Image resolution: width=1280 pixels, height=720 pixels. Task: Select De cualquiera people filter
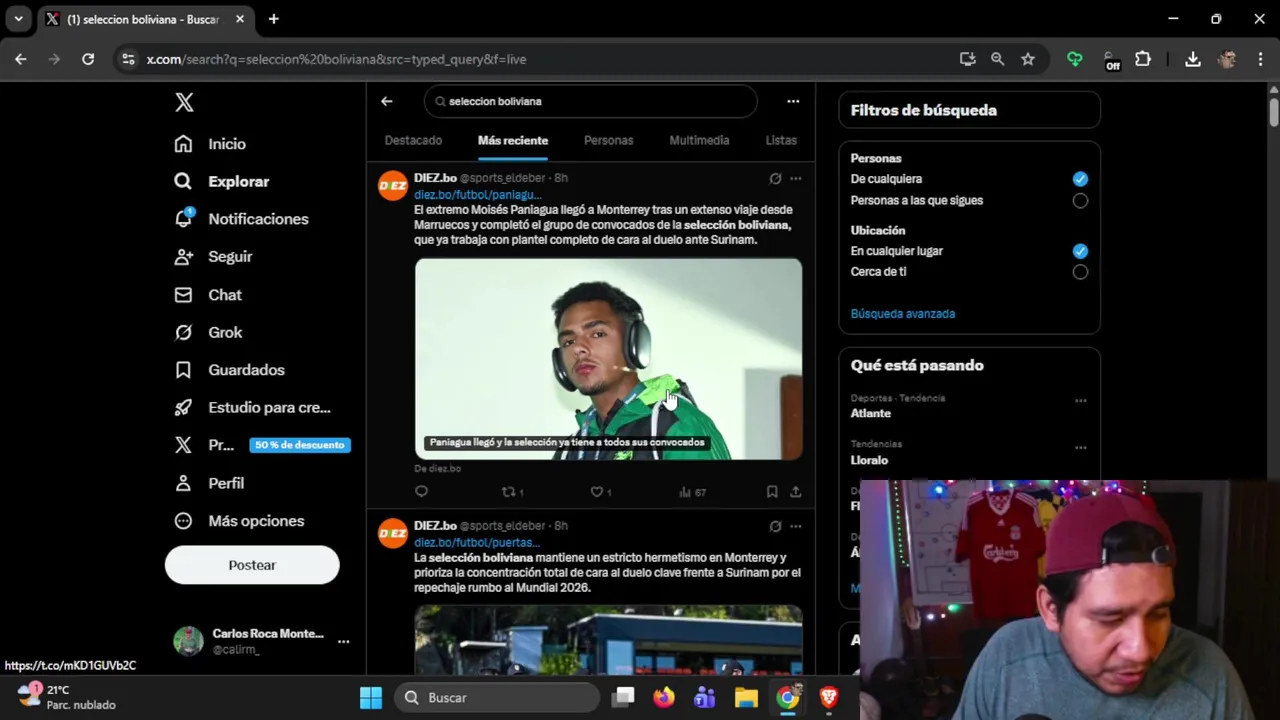point(1080,179)
